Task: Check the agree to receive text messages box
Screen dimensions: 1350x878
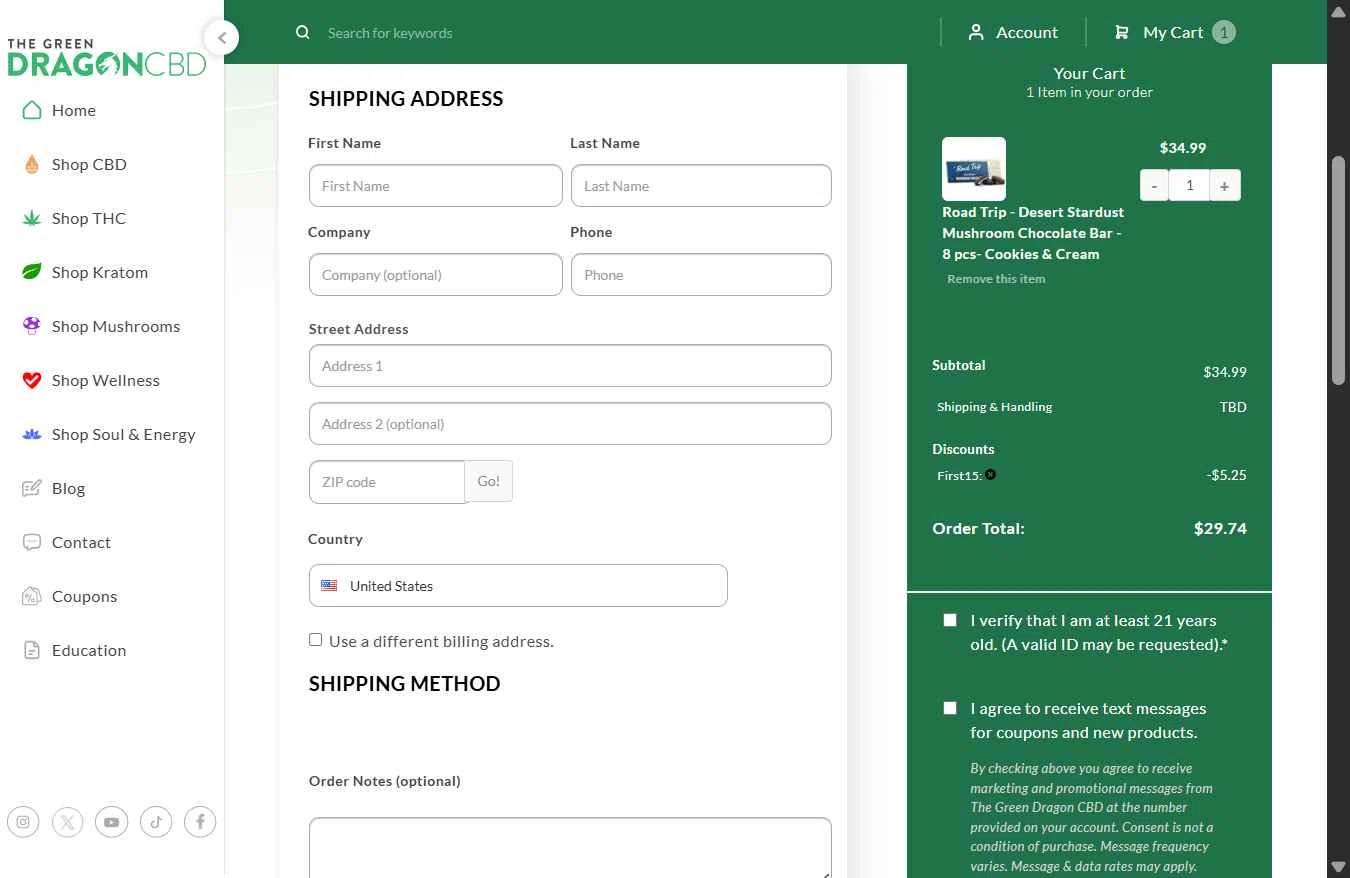Action: pos(950,708)
